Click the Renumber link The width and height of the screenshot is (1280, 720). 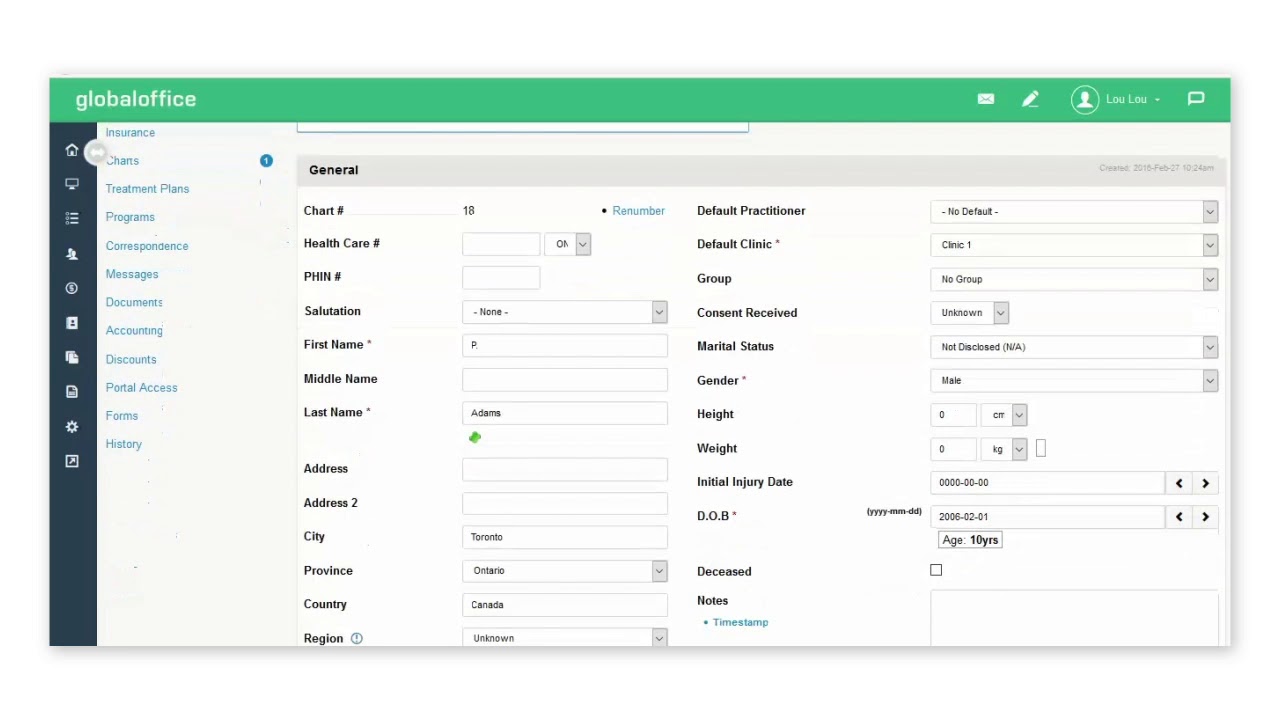[638, 211]
